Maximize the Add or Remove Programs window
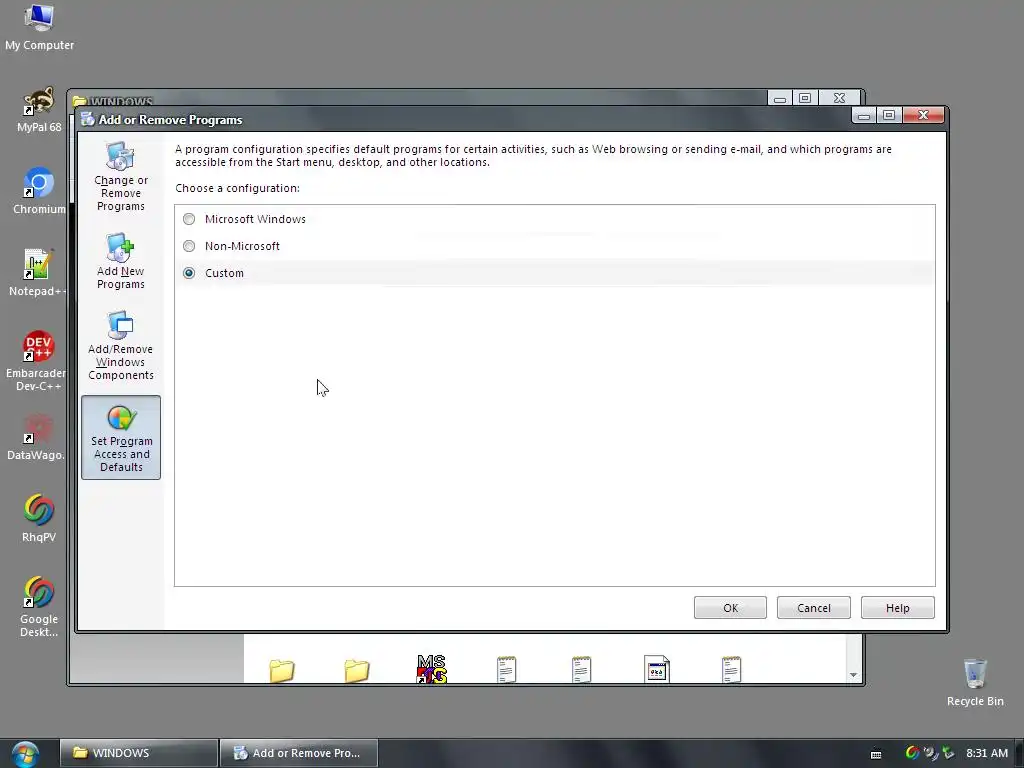 [889, 116]
